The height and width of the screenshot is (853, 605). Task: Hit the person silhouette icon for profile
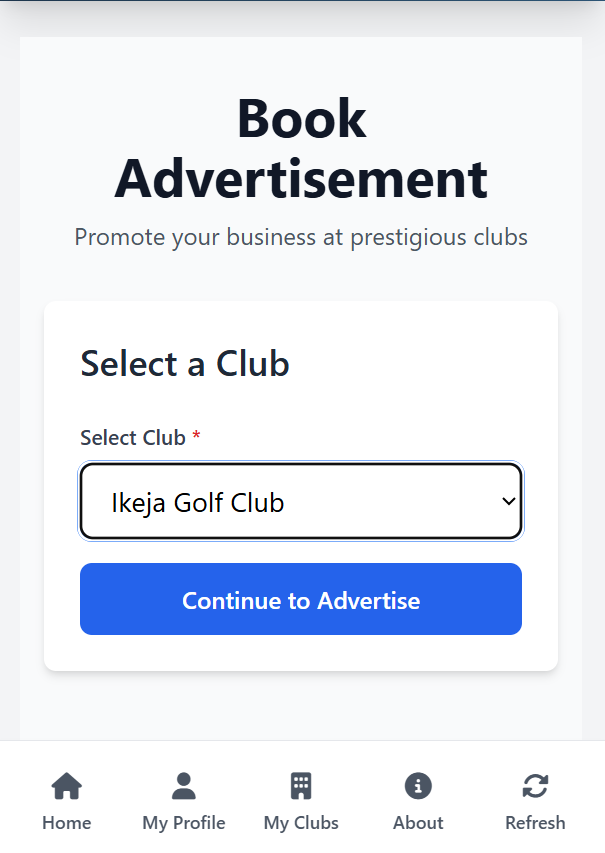(183, 786)
